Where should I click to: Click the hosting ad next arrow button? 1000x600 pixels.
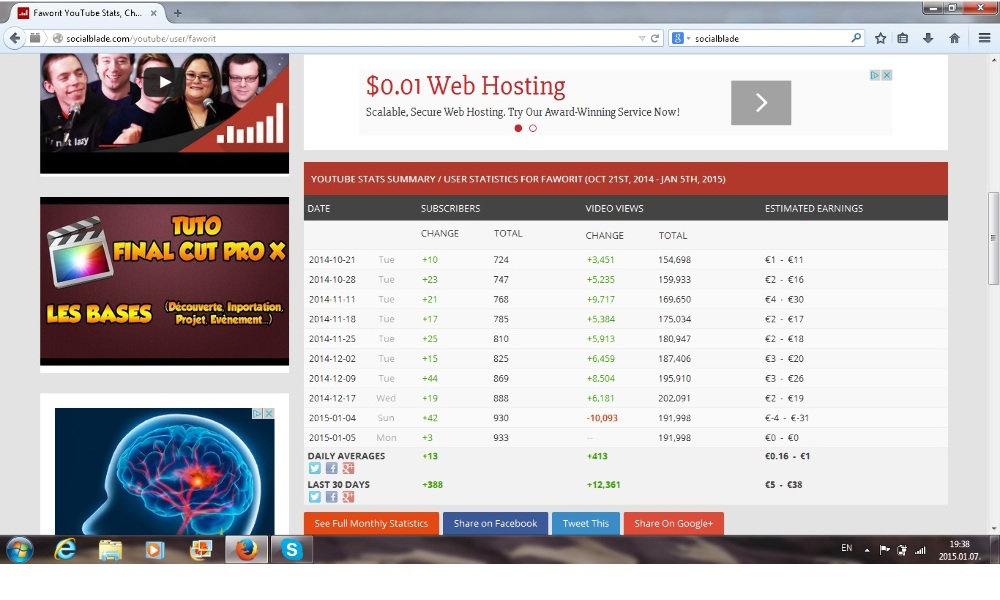761,103
